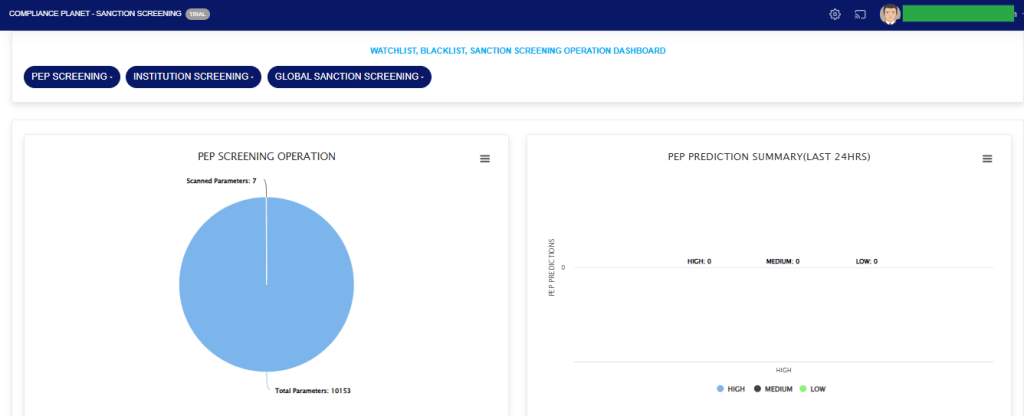Open PEP Prediction Summary chart hamburger menu
1024x416 pixels.
click(987, 159)
